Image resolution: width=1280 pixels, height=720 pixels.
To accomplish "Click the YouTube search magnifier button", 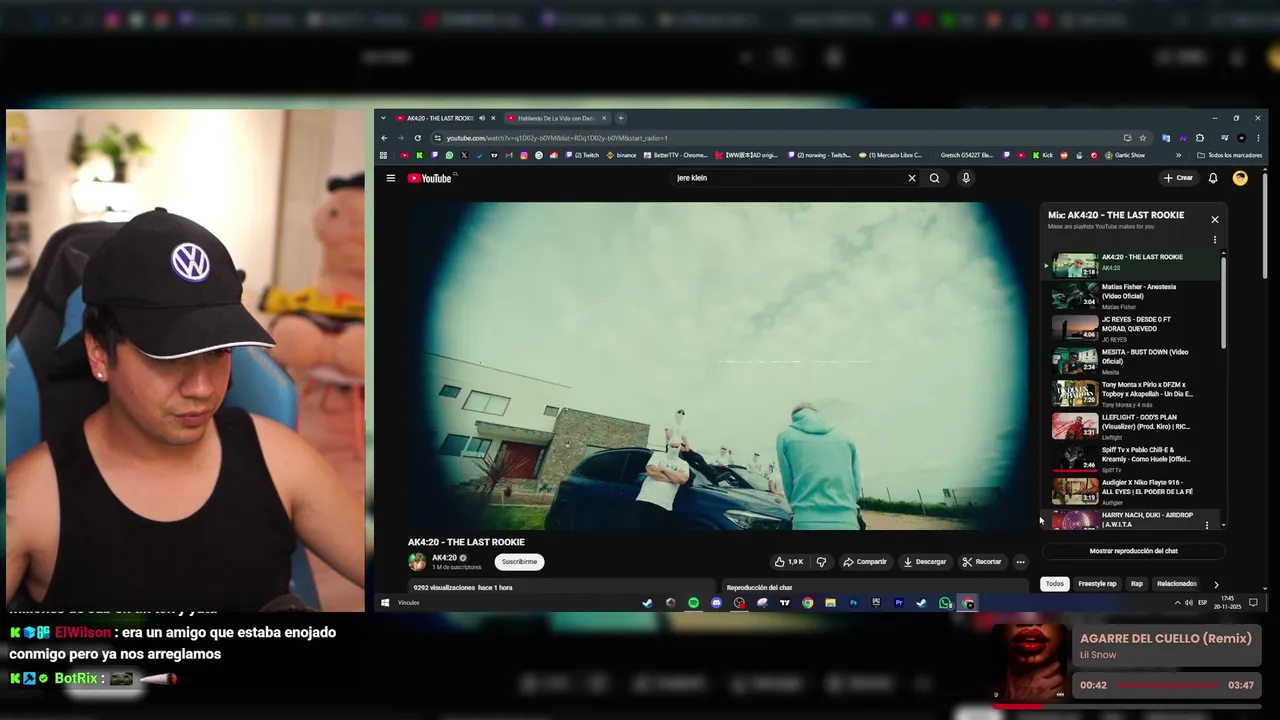I will pyautogui.click(x=935, y=178).
